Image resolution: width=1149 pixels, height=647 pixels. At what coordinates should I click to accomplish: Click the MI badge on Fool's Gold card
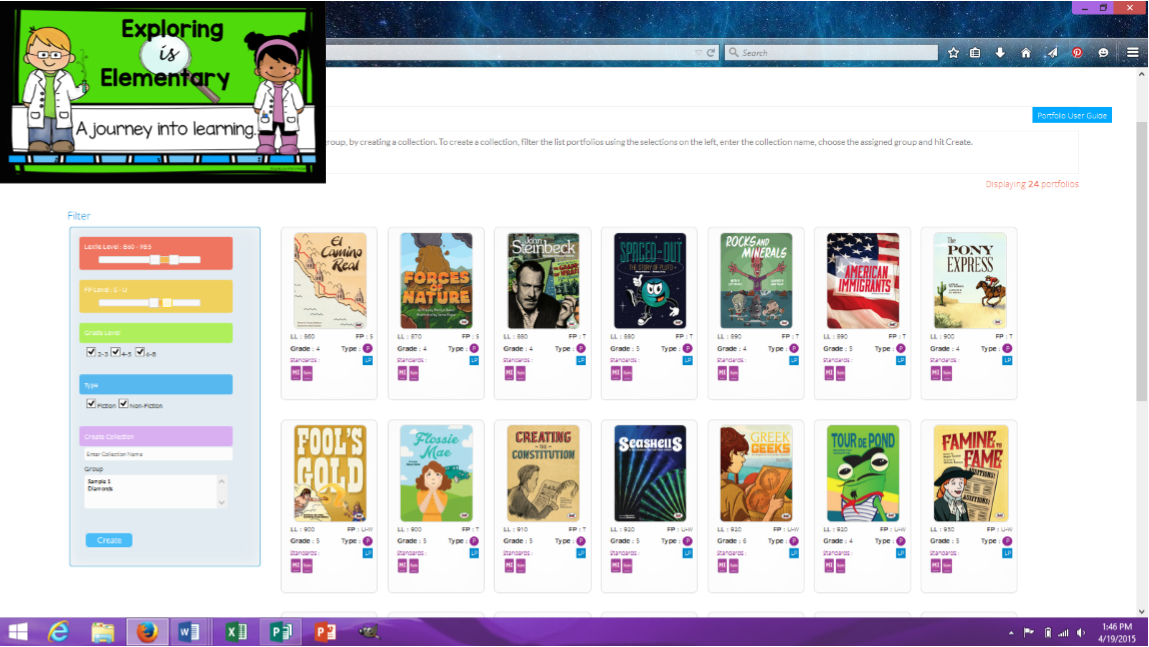pos(296,566)
